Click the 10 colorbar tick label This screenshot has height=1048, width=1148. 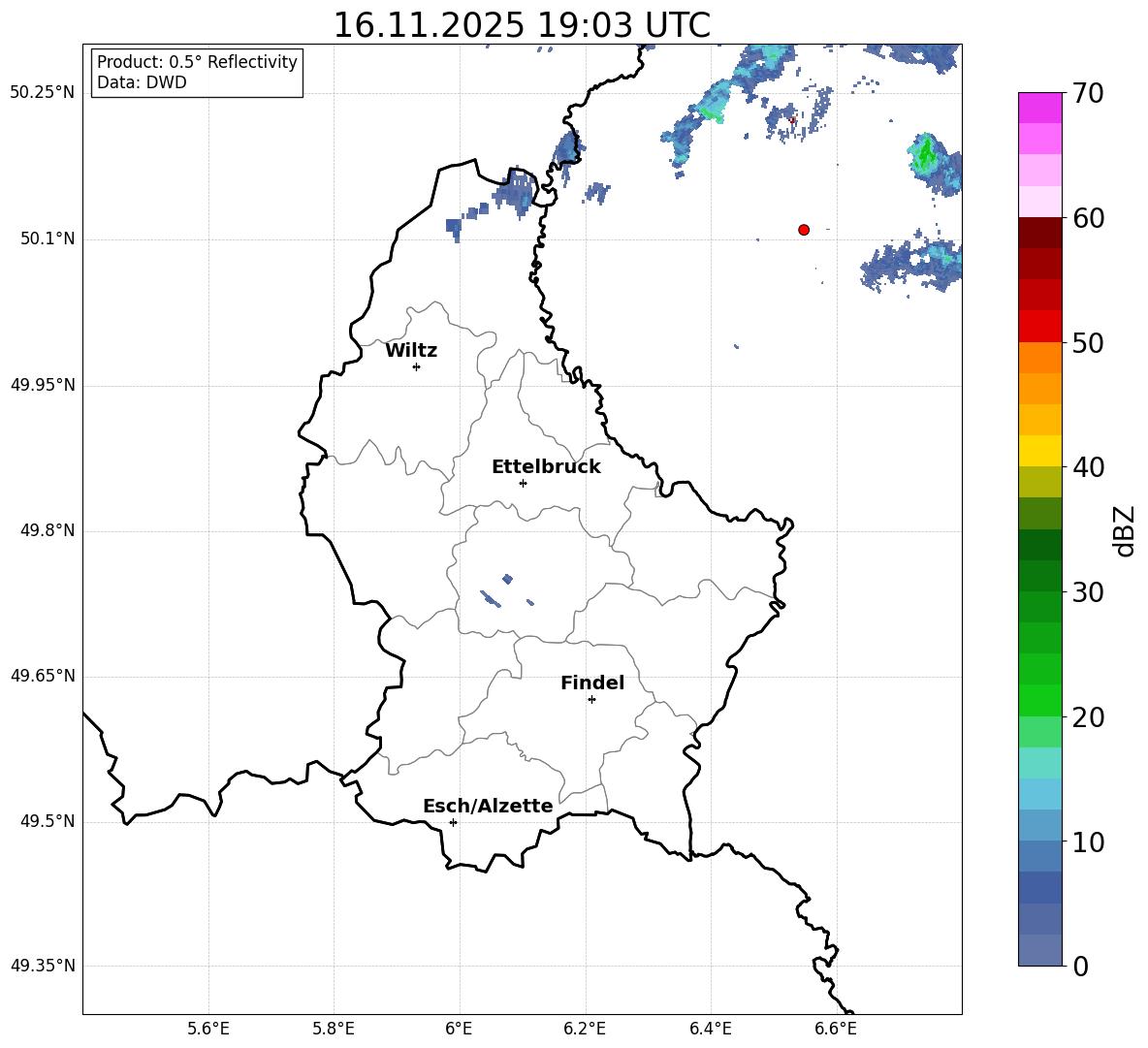pyautogui.click(x=1088, y=842)
